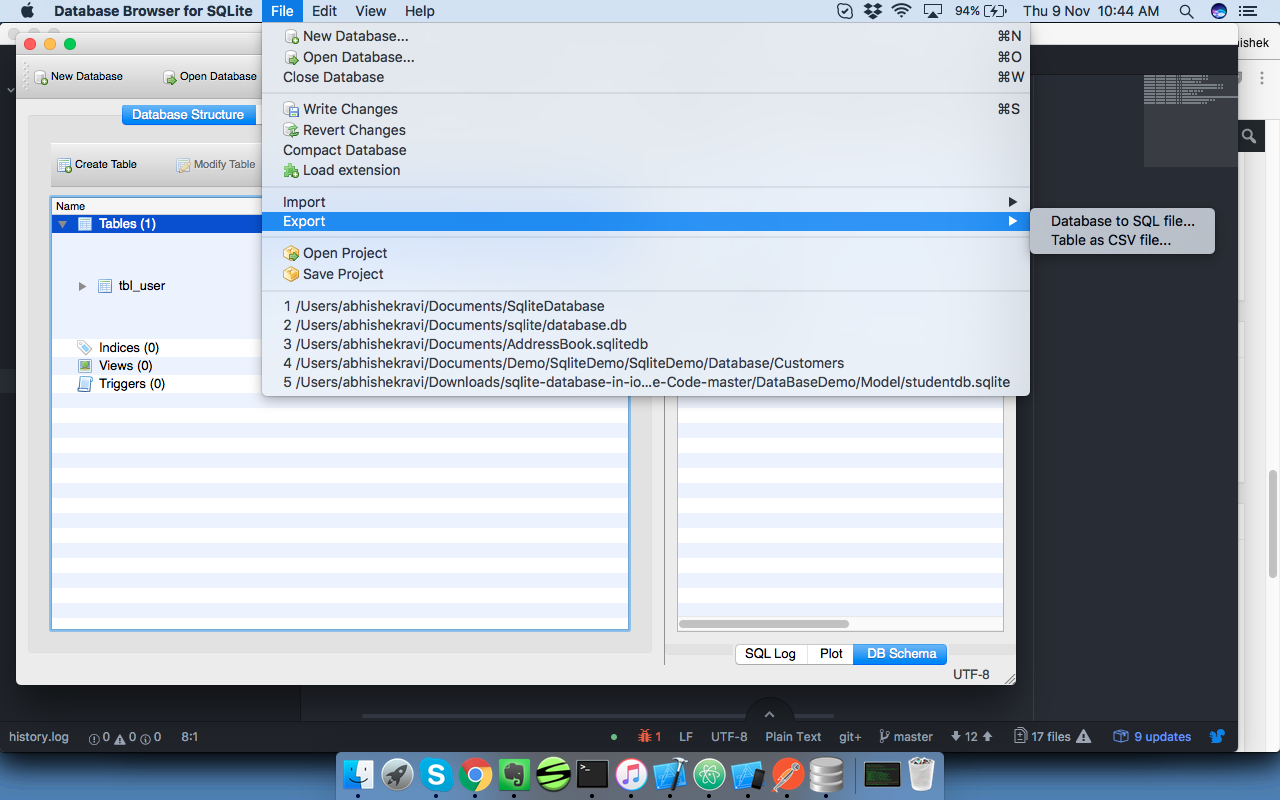The width and height of the screenshot is (1280, 800).
Task: Click the Create Table icon
Action: (65, 165)
